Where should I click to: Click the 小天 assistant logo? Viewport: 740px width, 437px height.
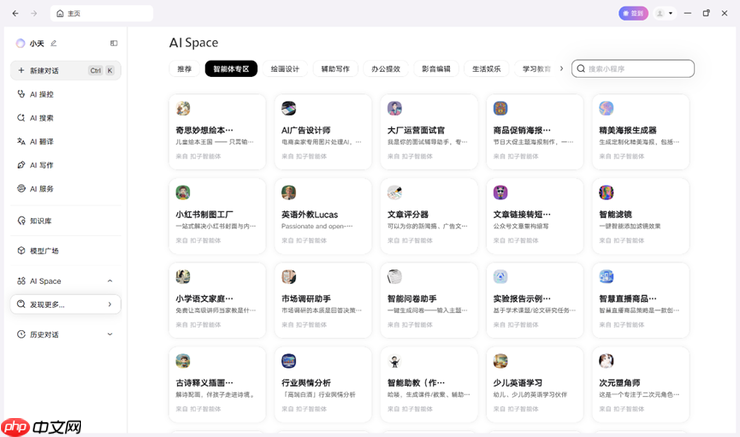point(20,43)
